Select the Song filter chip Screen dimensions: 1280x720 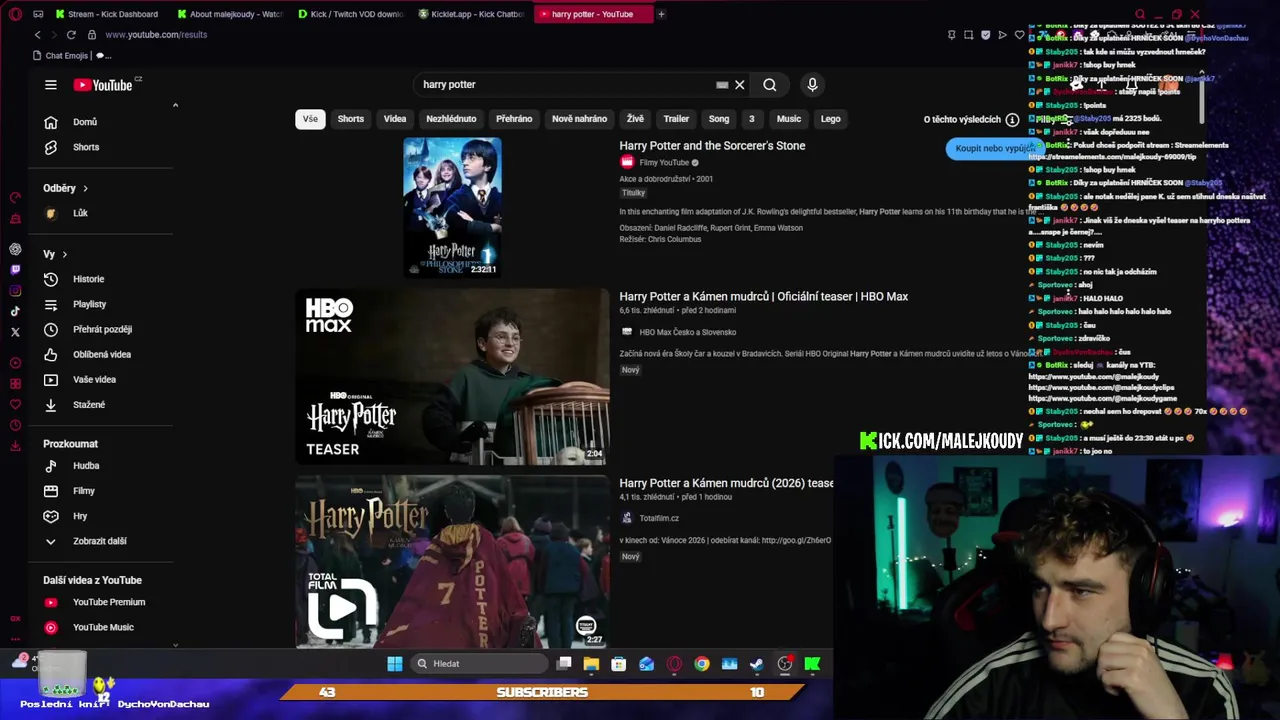pos(719,119)
